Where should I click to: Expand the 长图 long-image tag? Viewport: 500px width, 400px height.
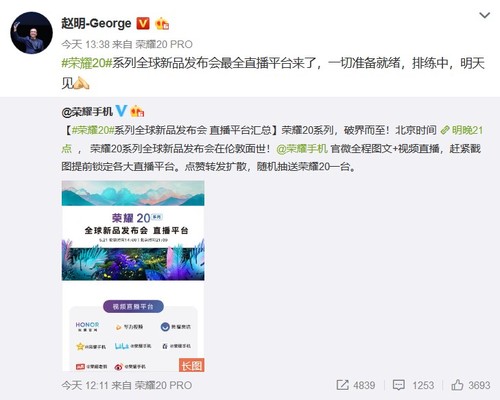coord(192,365)
